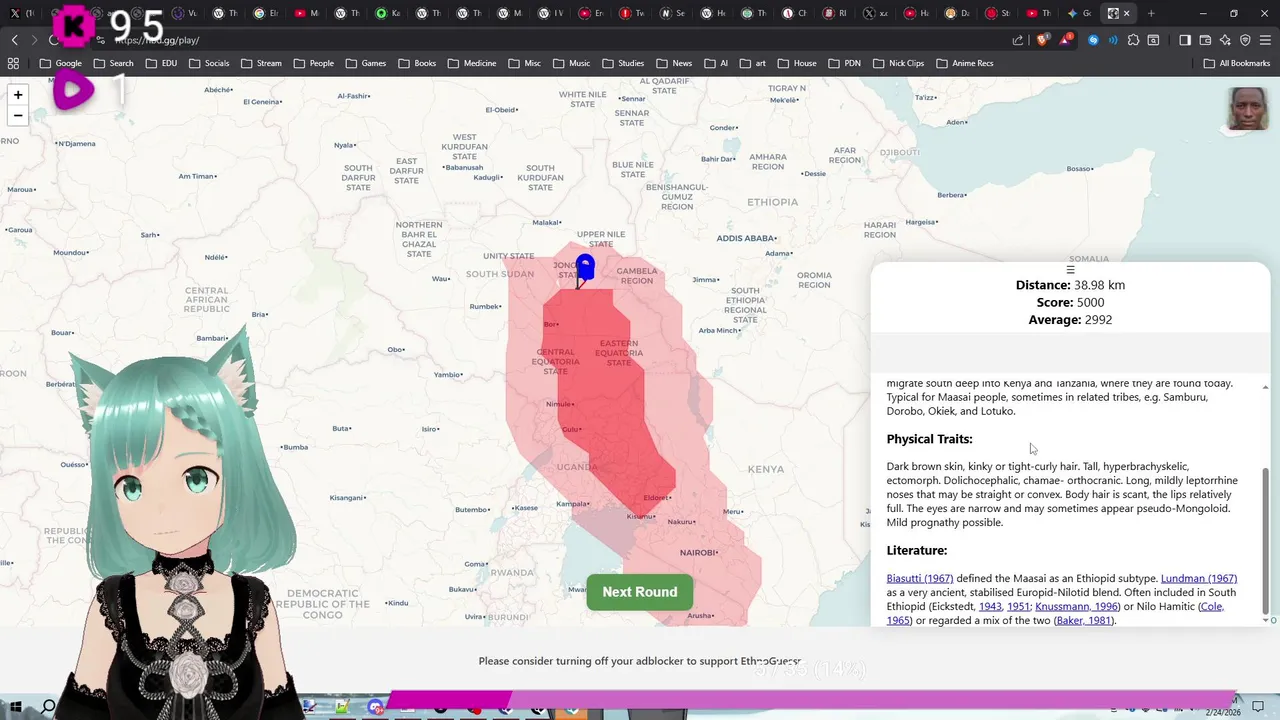Screen dimensions: 1280x720
Task: Open the Books bookmark folder
Action: pos(417,63)
